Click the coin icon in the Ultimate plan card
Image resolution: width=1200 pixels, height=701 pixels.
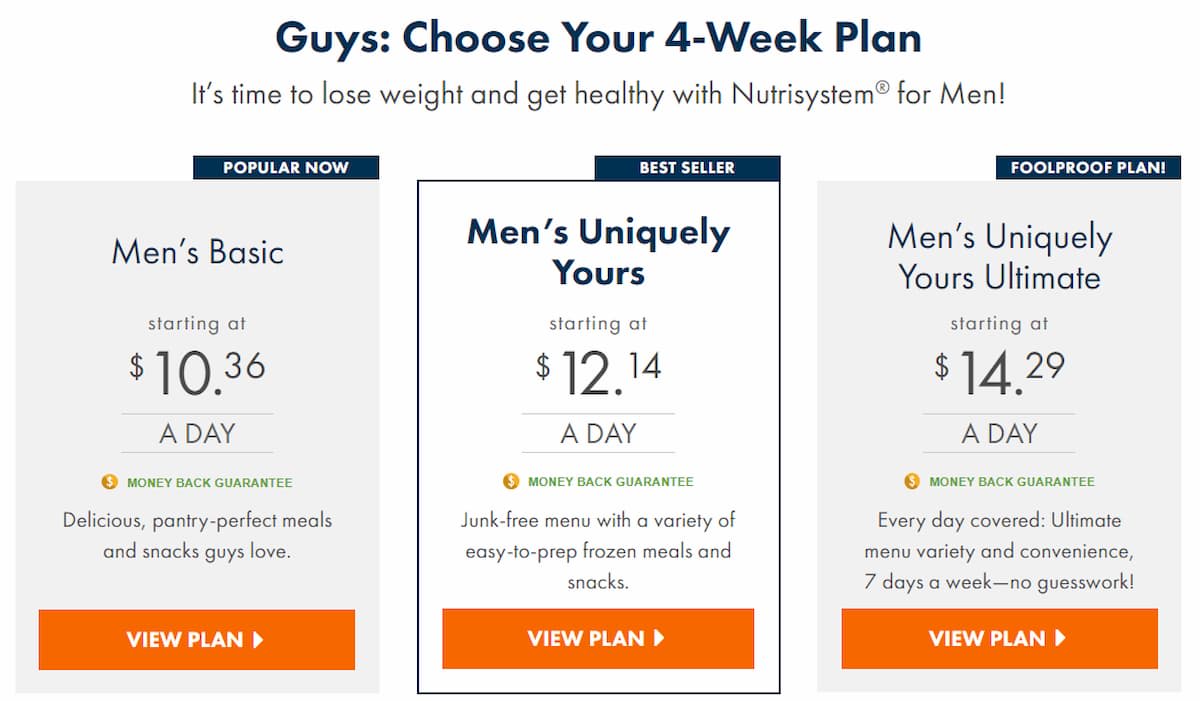click(x=911, y=481)
